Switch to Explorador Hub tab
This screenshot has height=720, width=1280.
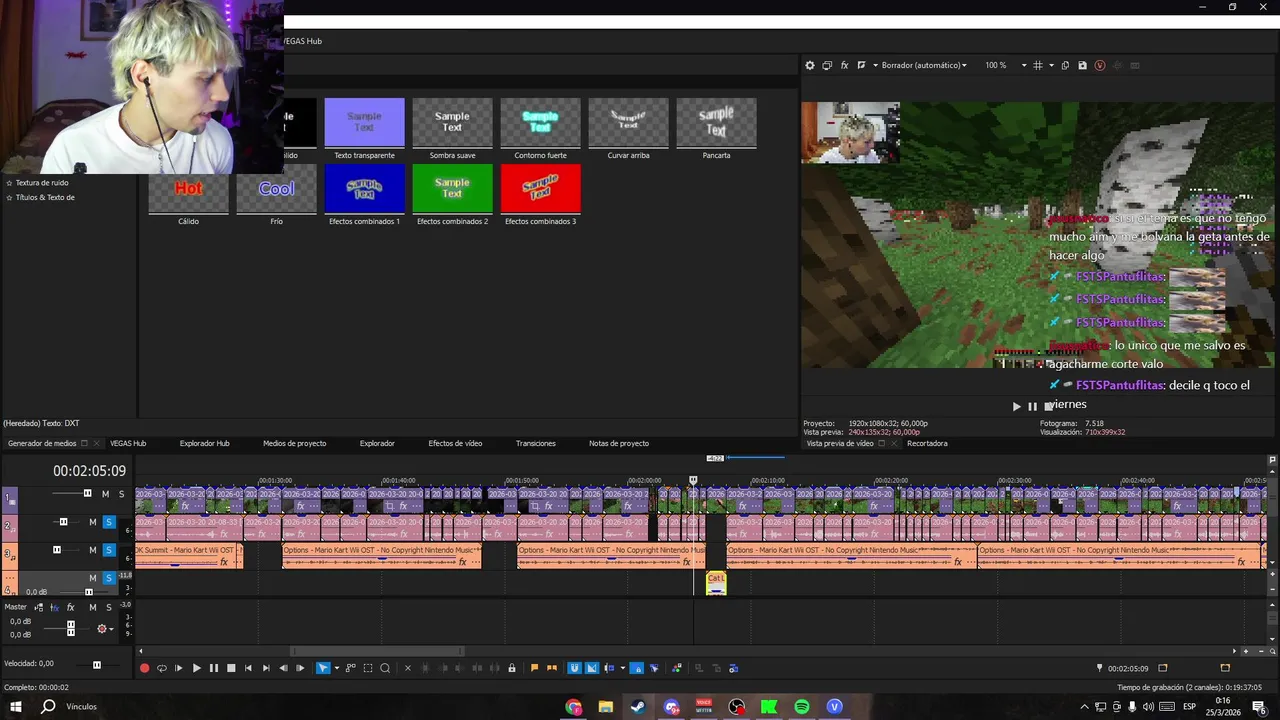pos(205,443)
